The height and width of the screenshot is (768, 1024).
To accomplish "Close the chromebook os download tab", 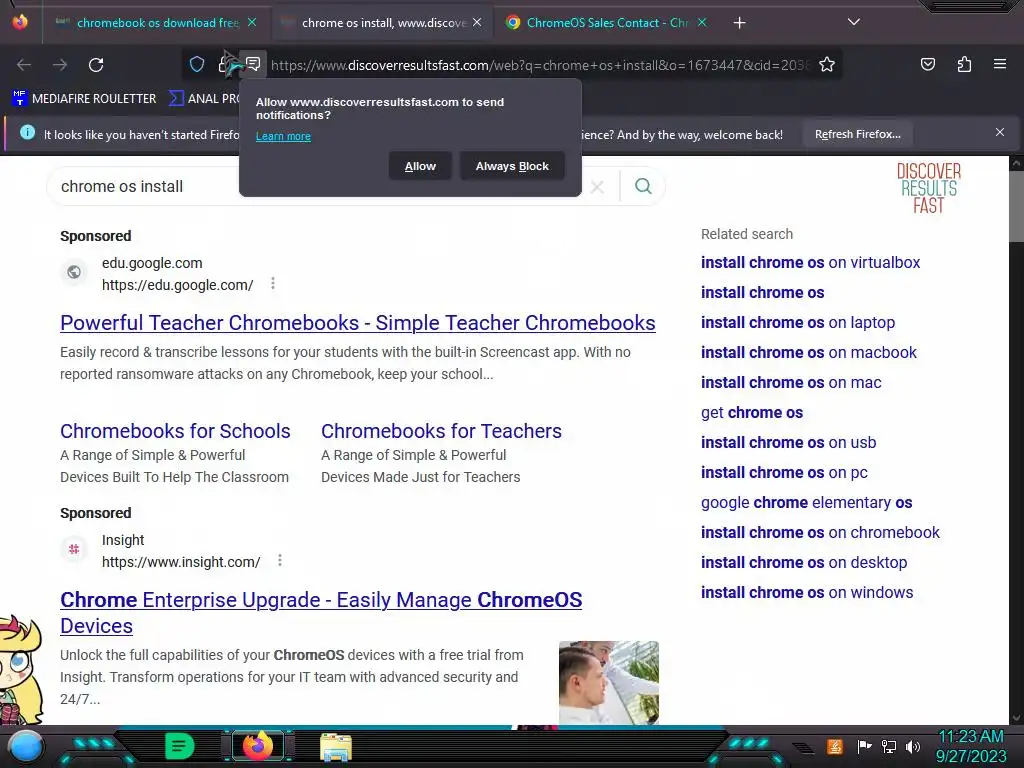I will (252, 22).
